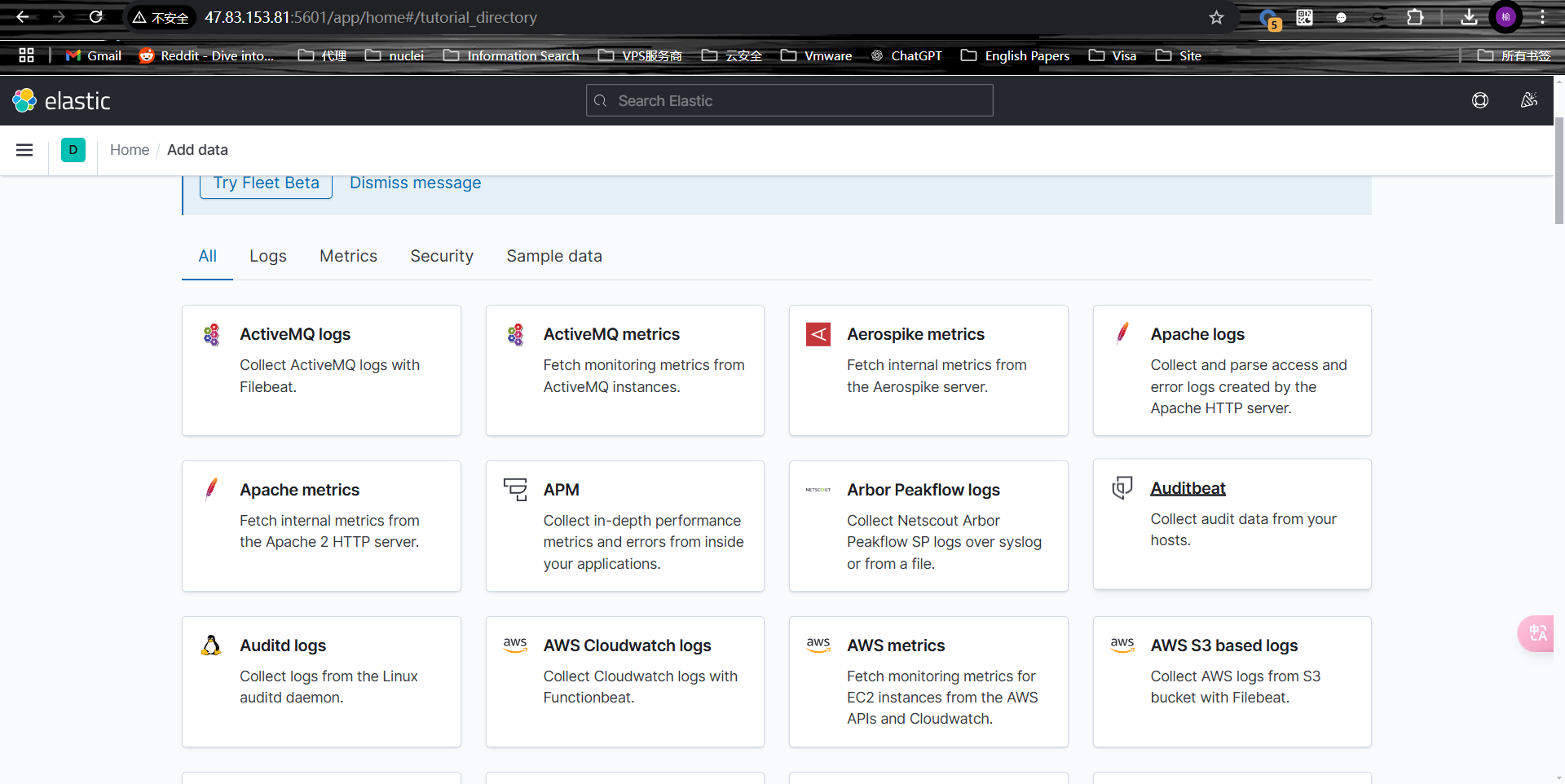This screenshot has width=1565, height=784.
Task: Click the Dismiss message link
Action: pyautogui.click(x=416, y=183)
